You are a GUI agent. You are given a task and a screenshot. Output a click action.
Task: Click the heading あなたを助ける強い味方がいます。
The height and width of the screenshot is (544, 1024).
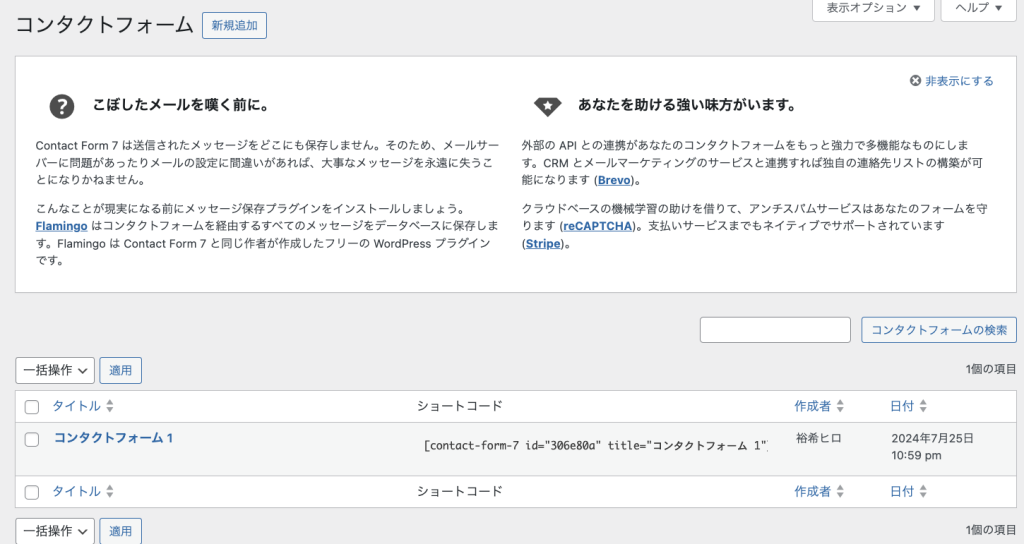coord(687,105)
